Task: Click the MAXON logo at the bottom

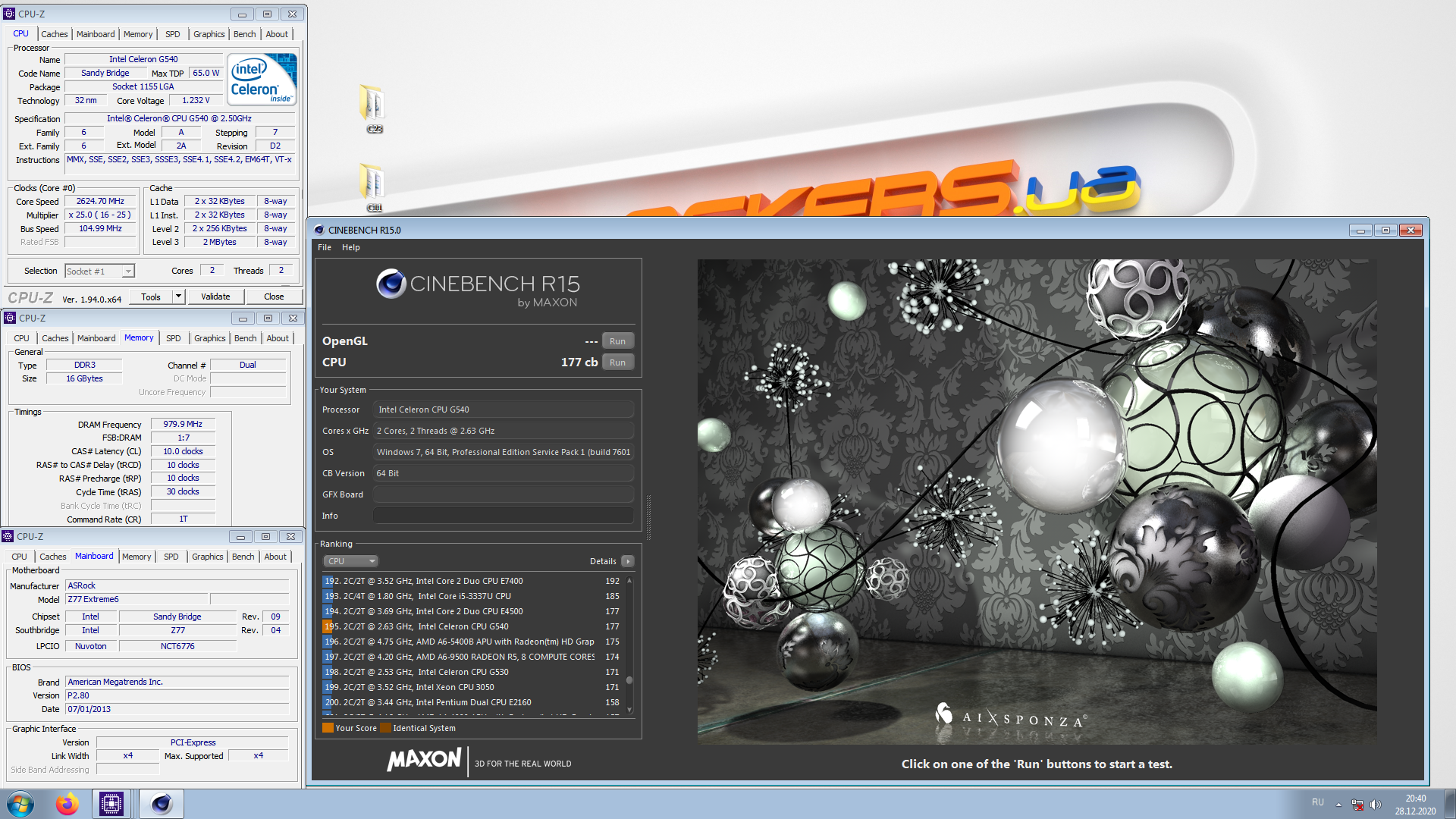Action: click(424, 760)
